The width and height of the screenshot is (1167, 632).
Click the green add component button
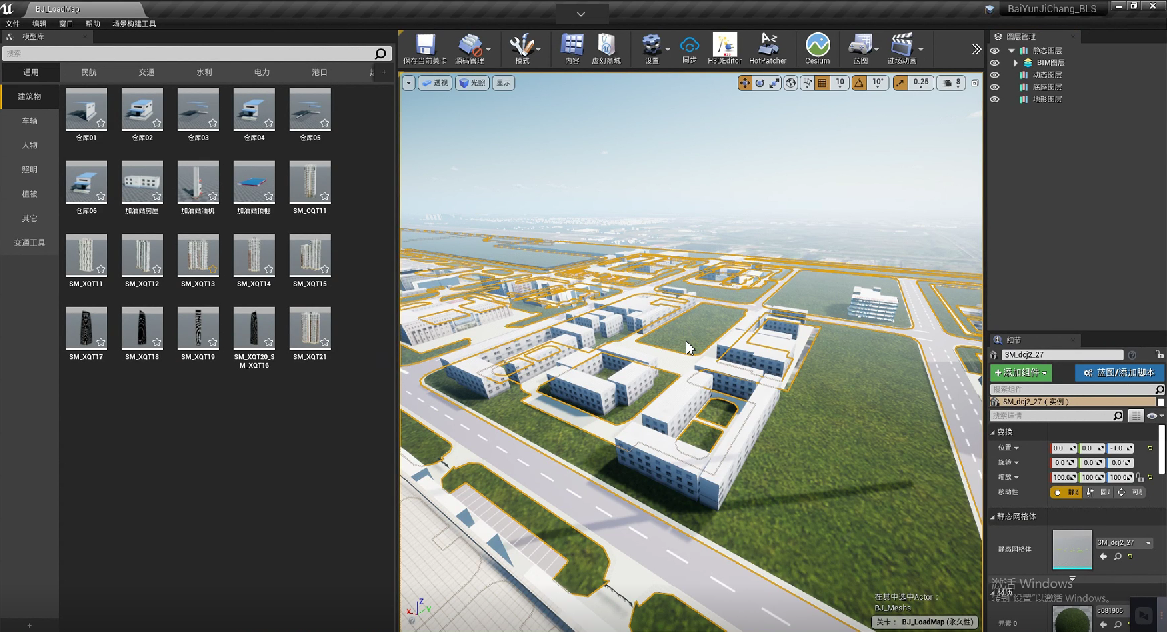[x=1021, y=372]
